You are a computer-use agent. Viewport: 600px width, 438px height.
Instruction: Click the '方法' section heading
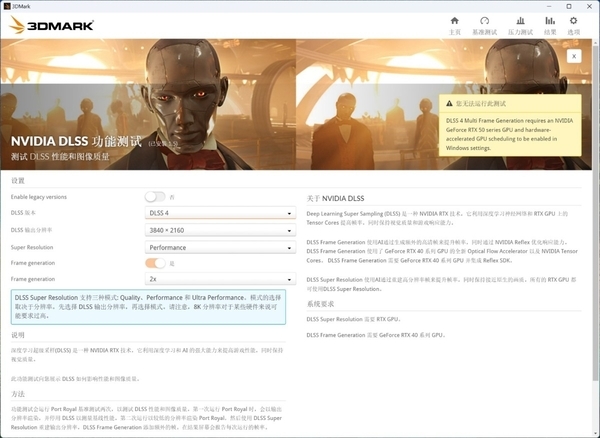coord(18,394)
